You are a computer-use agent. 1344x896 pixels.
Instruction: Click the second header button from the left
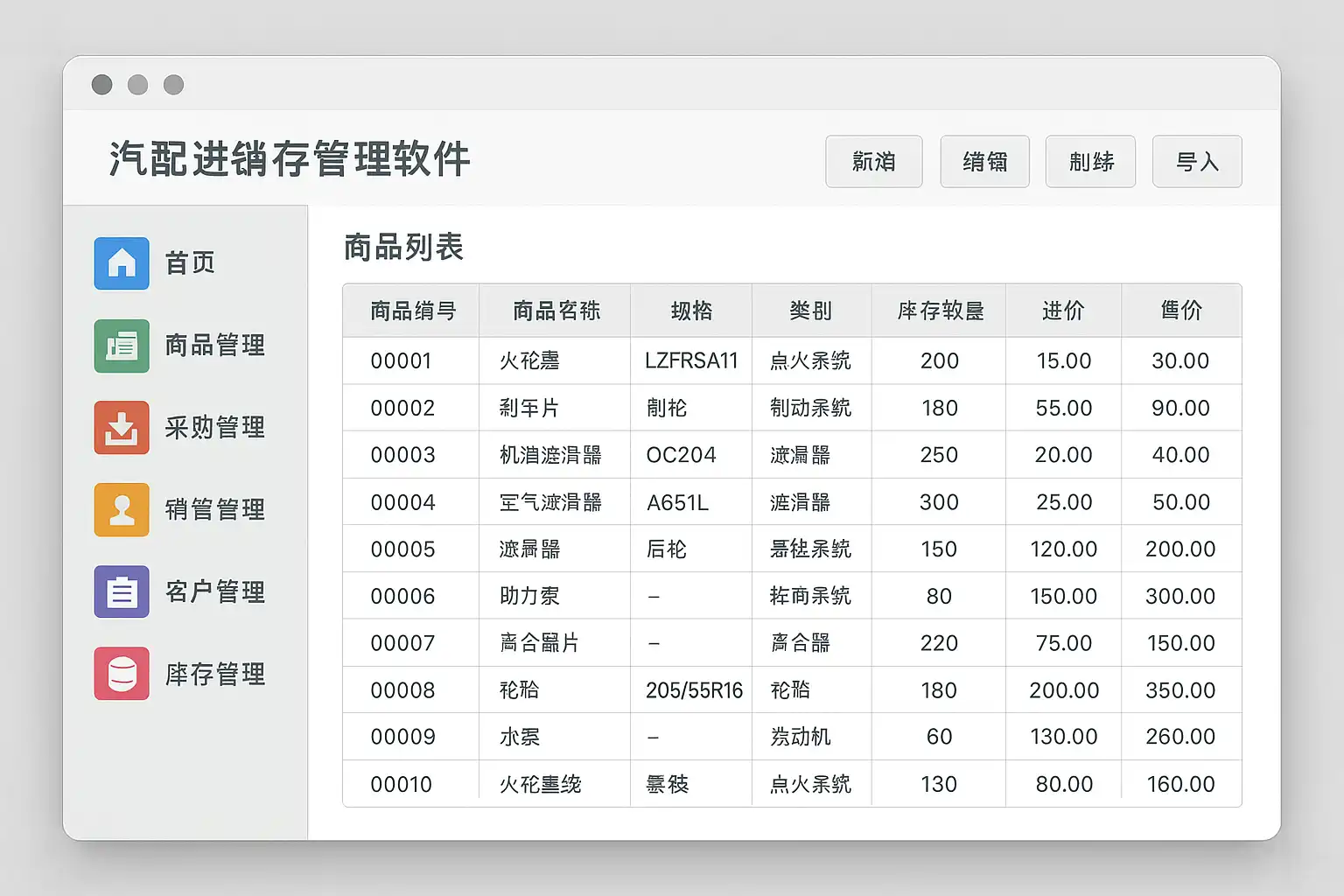[x=985, y=162]
